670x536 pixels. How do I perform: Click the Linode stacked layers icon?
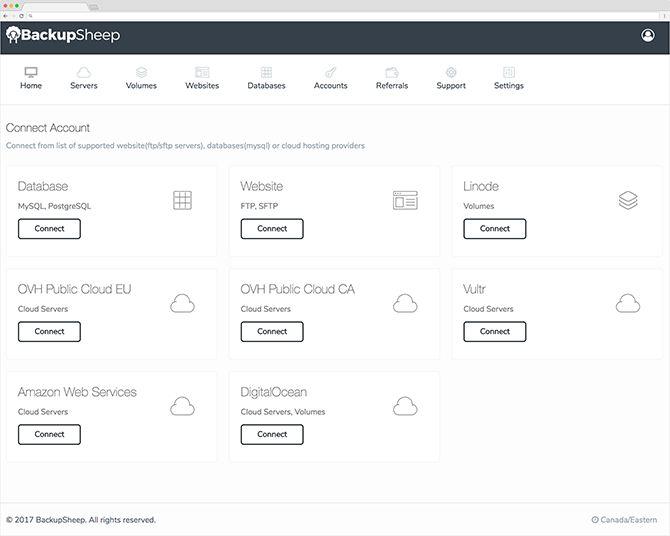pos(628,200)
